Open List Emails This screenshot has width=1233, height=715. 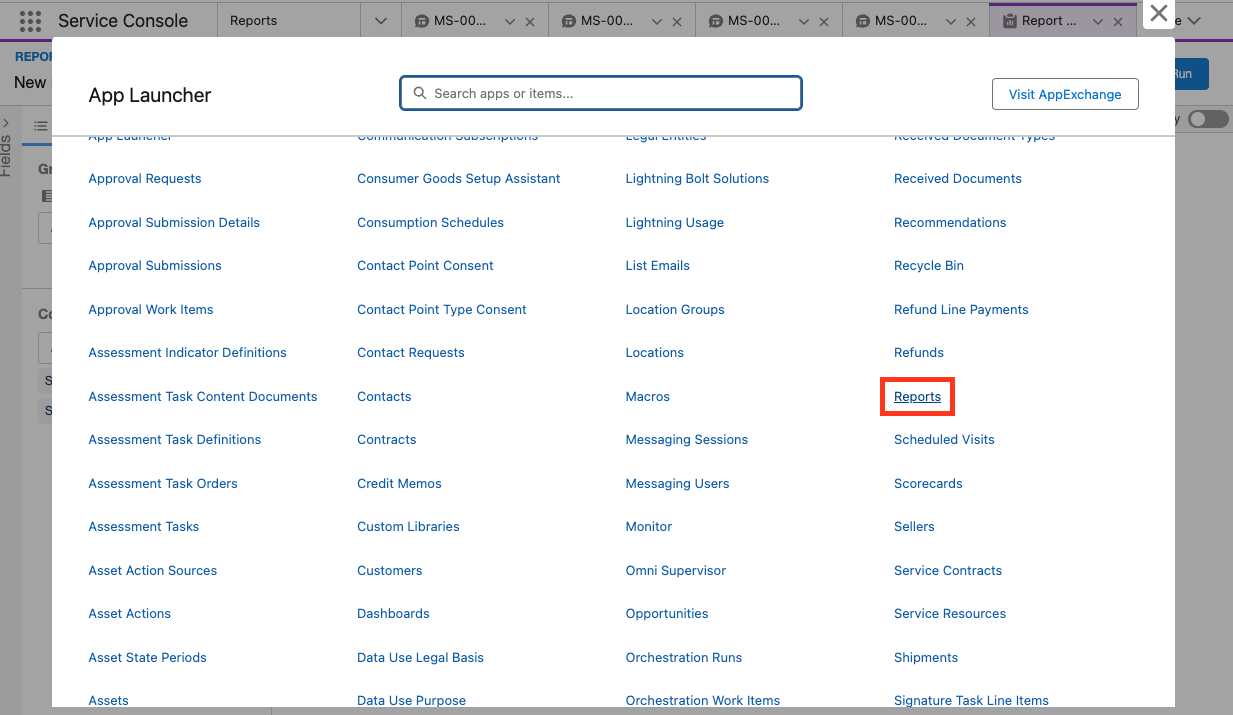(x=658, y=266)
